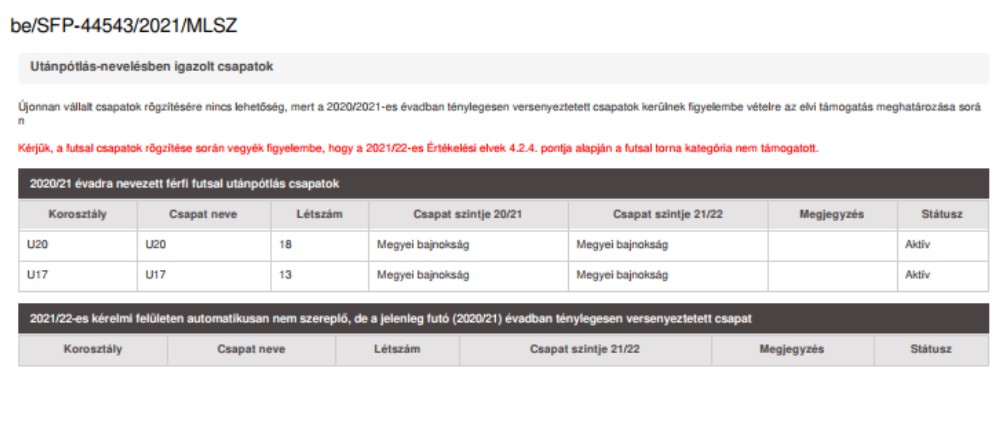Click the headcount value 13

tap(285, 276)
